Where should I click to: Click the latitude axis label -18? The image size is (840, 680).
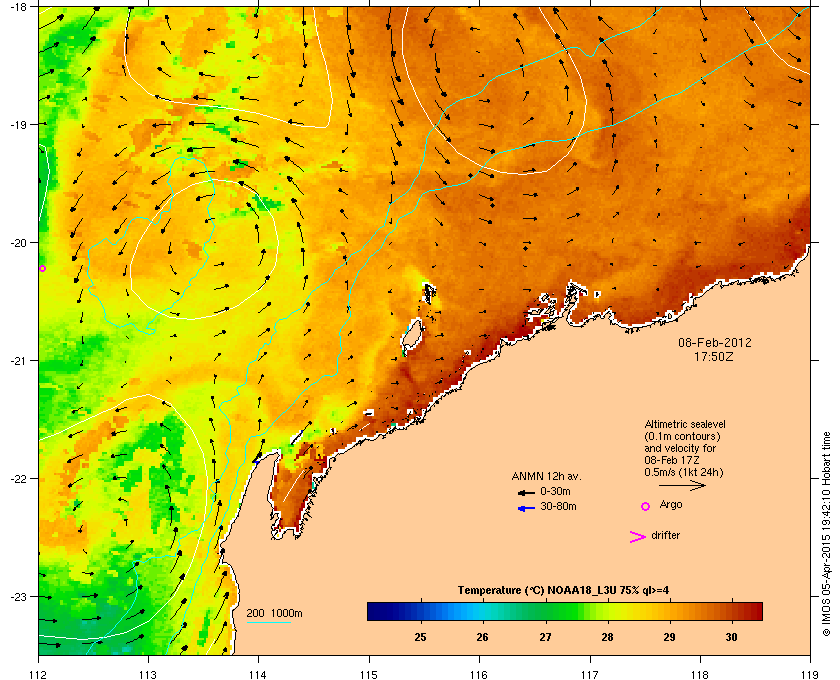18,7
